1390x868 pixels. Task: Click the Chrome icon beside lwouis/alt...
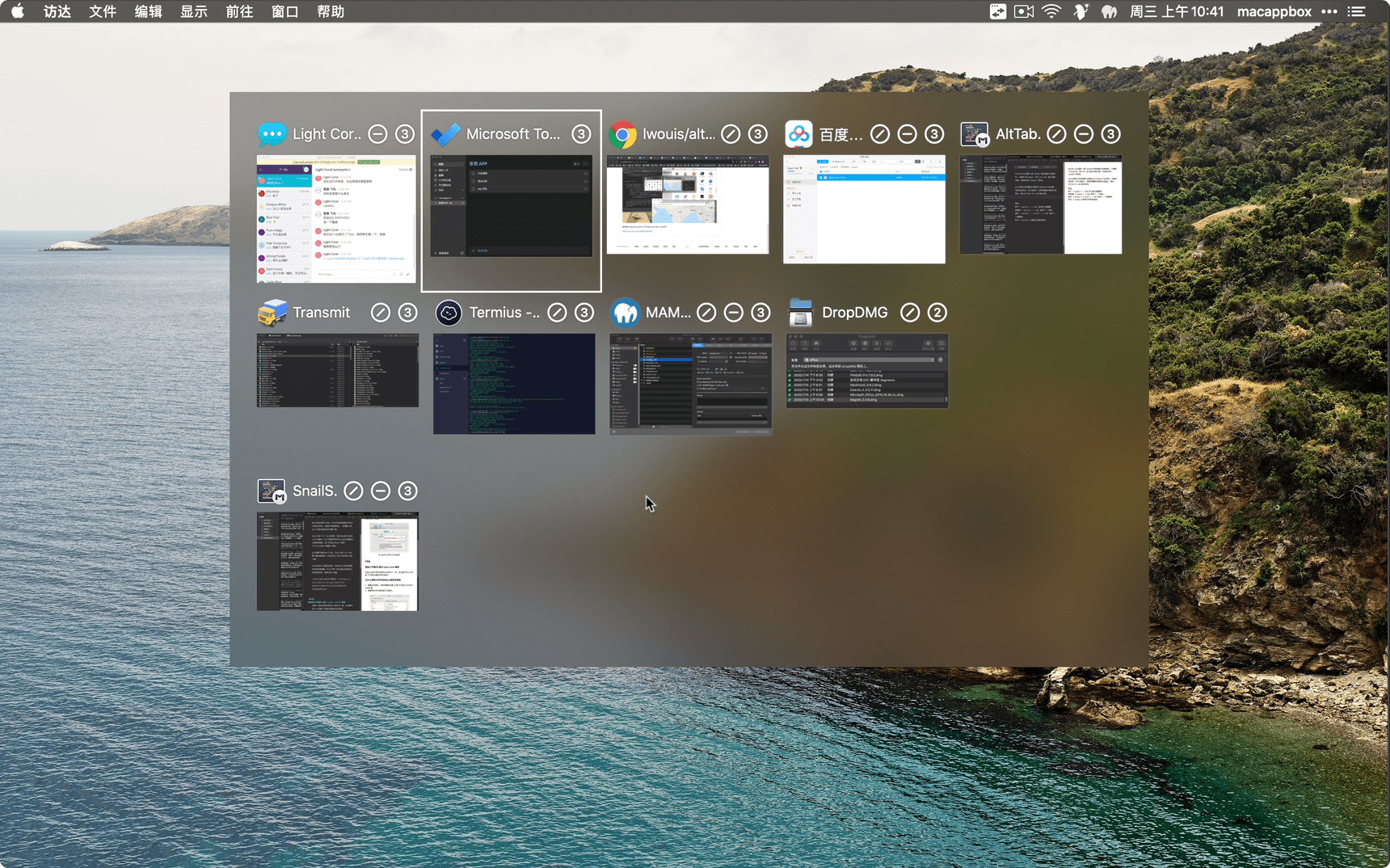click(x=622, y=134)
